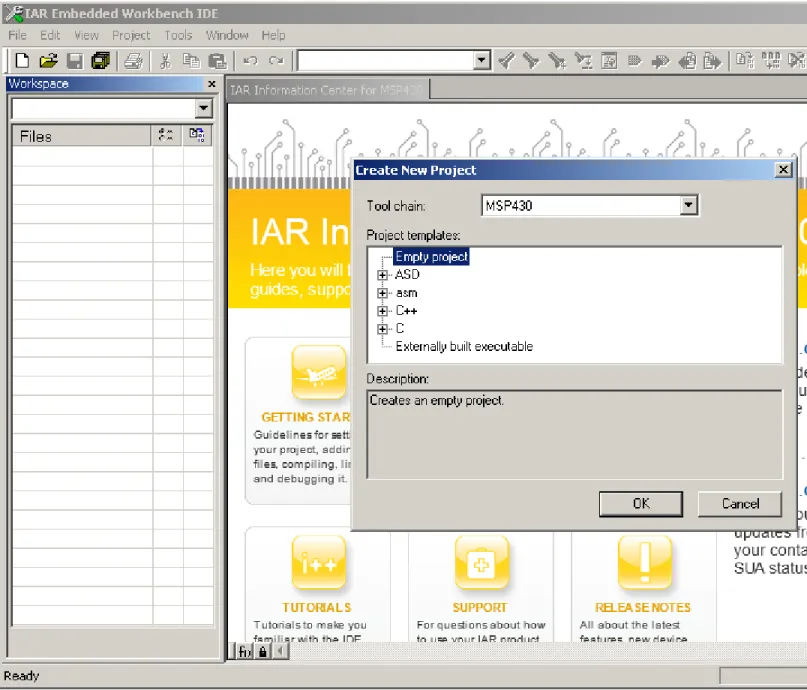Viewport: 807px width, 690px height.
Task: Click the Save All toolbar icon
Action: (x=100, y=61)
